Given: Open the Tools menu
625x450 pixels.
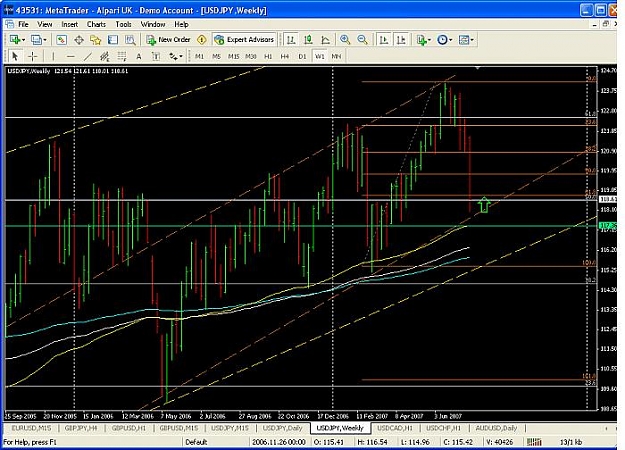Looking at the screenshot, I should [123, 24].
